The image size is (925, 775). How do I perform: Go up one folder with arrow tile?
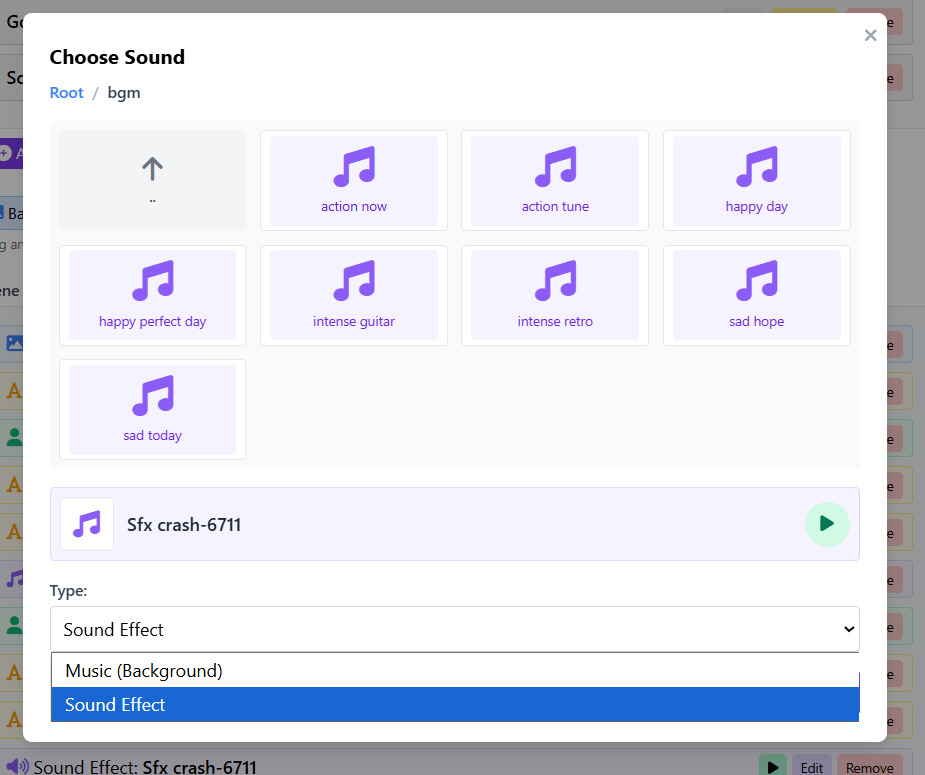coord(152,180)
